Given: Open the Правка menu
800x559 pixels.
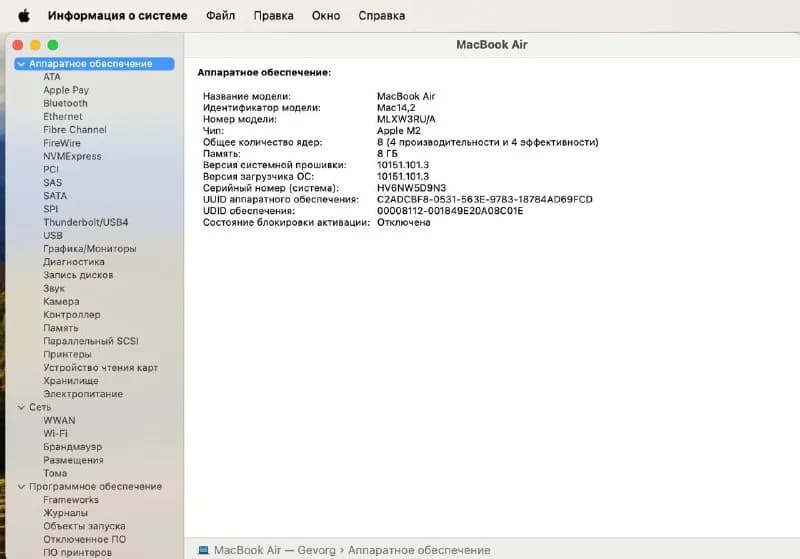Looking at the screenshot, I should click(x=273, y=16).
